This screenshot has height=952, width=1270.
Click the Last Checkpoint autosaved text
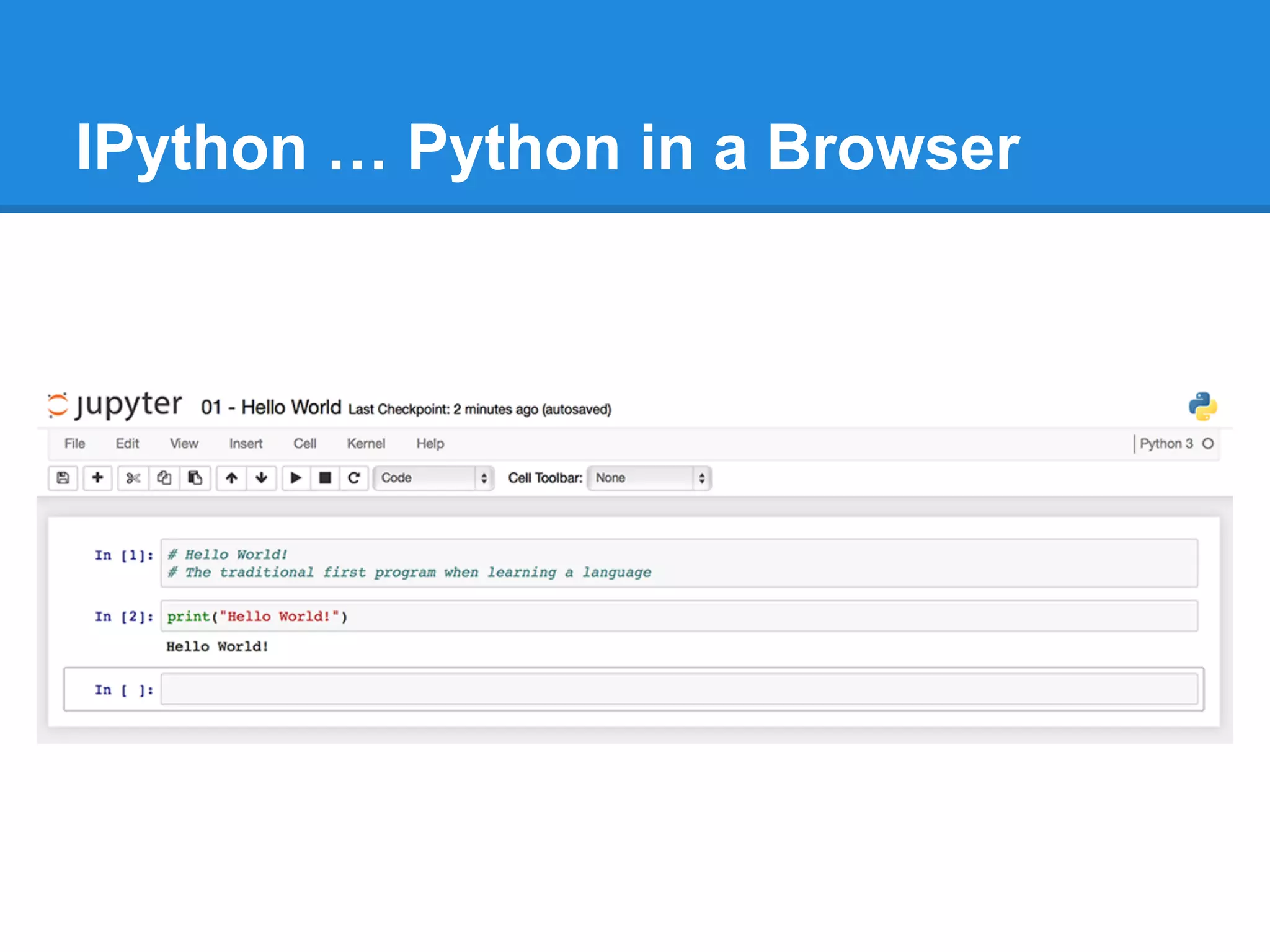coord(480,410)
